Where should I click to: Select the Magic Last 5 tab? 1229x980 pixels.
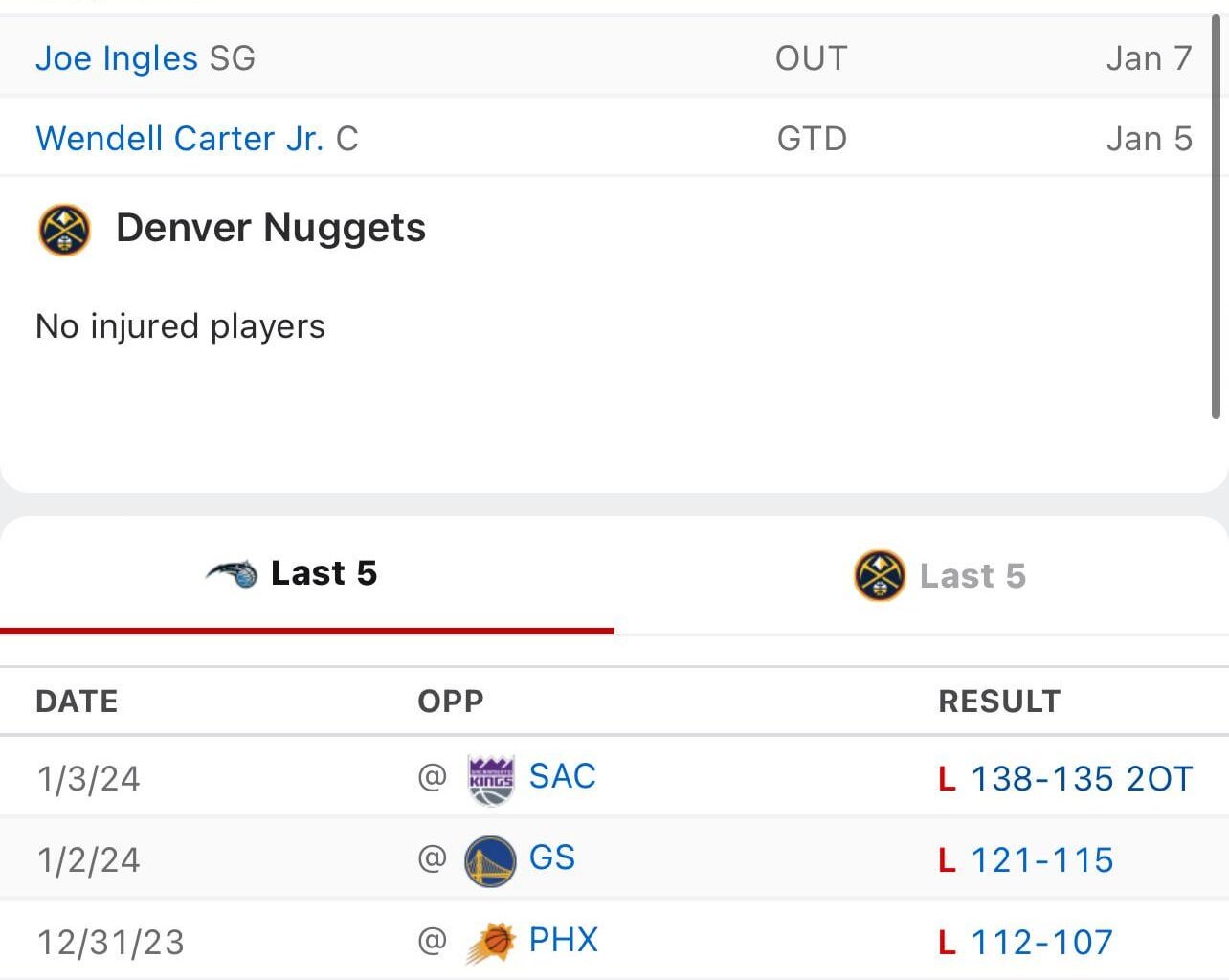tap(324, 573)
